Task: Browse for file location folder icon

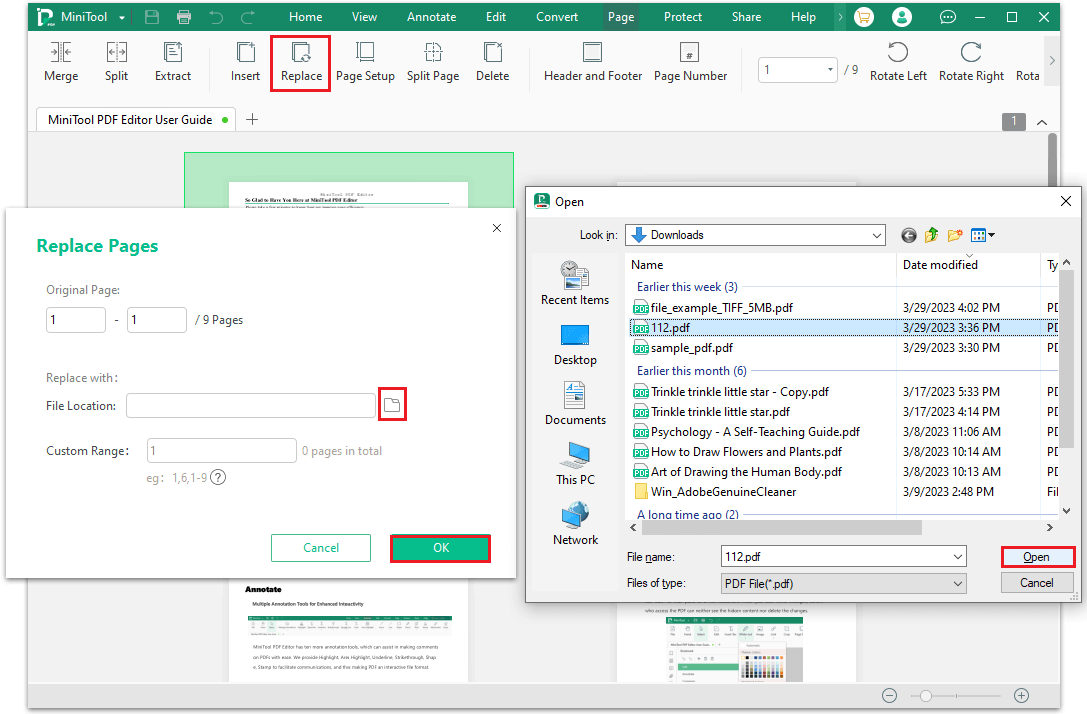Action: click(x=392, y=405)
